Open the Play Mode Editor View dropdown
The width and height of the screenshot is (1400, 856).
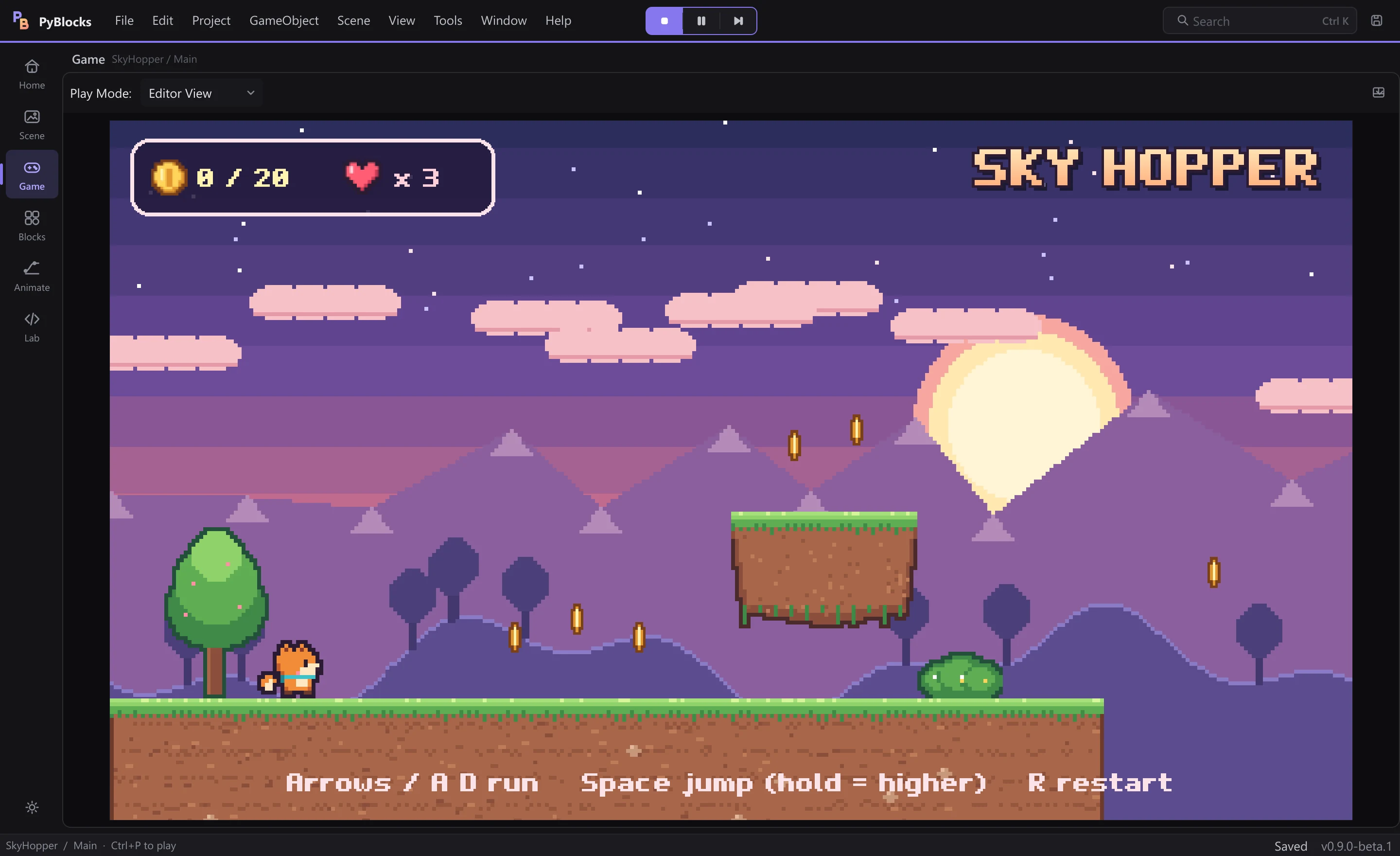click(201, 93)
